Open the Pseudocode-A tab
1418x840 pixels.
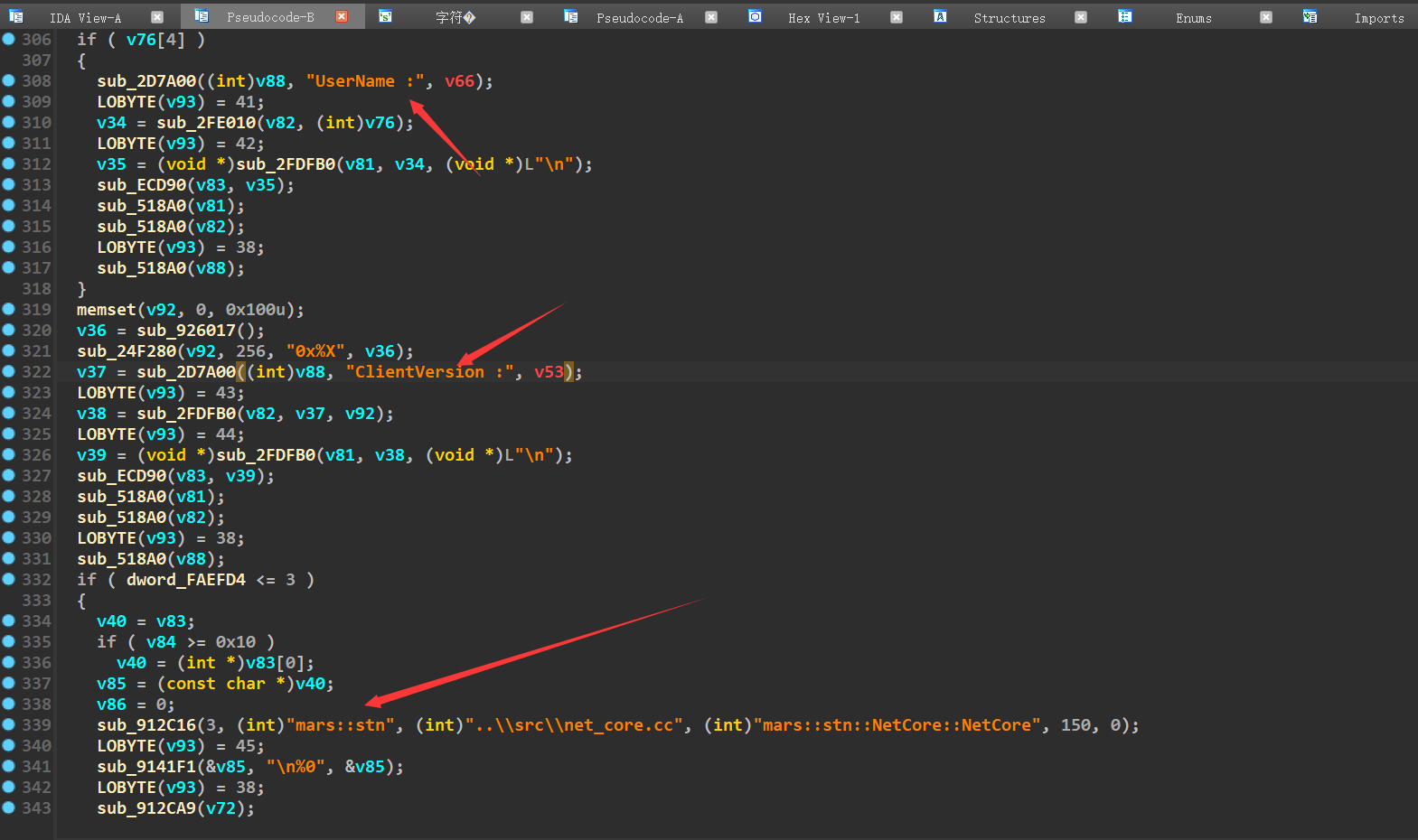click(x=640, y=17)
